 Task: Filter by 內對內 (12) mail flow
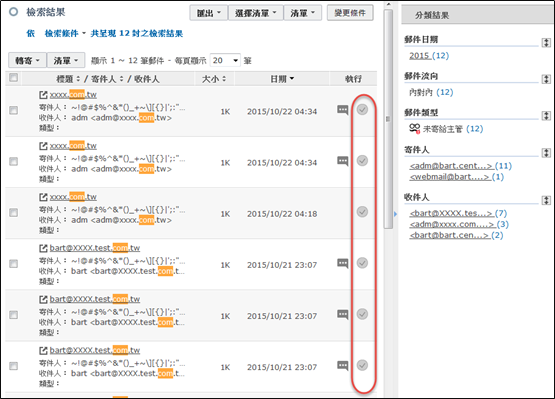431,92
